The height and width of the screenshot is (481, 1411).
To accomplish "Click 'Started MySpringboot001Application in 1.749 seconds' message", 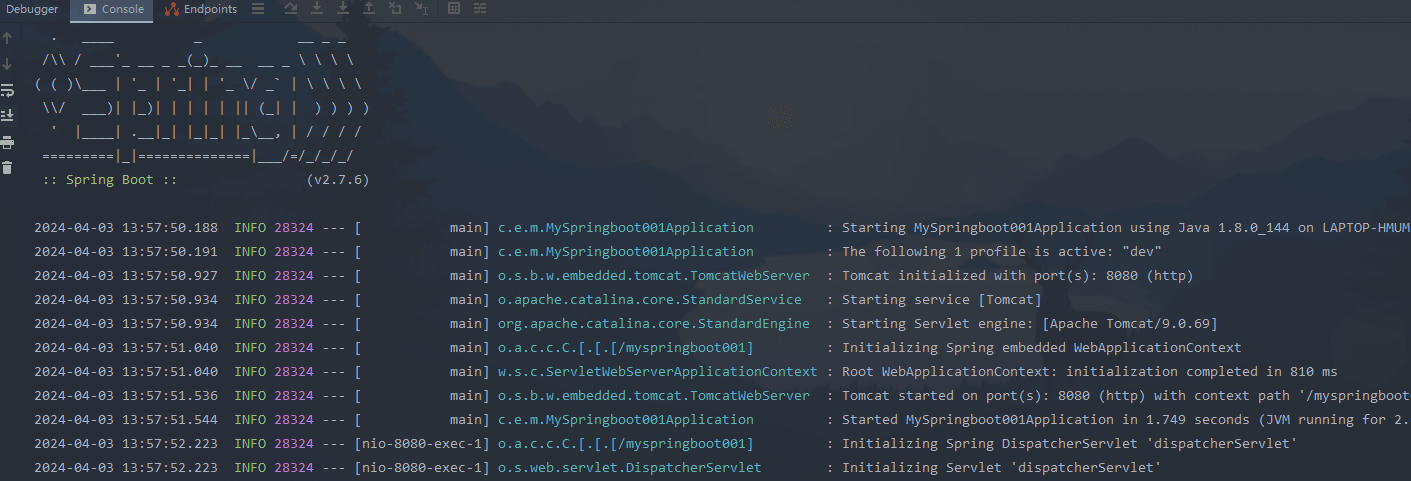I will point(1126,420).
